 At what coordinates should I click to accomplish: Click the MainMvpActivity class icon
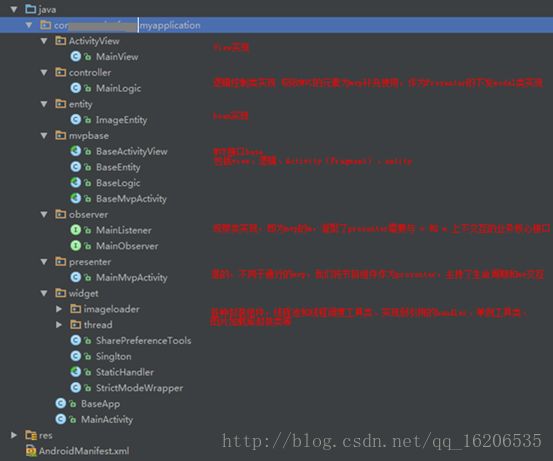click(75, 277)
